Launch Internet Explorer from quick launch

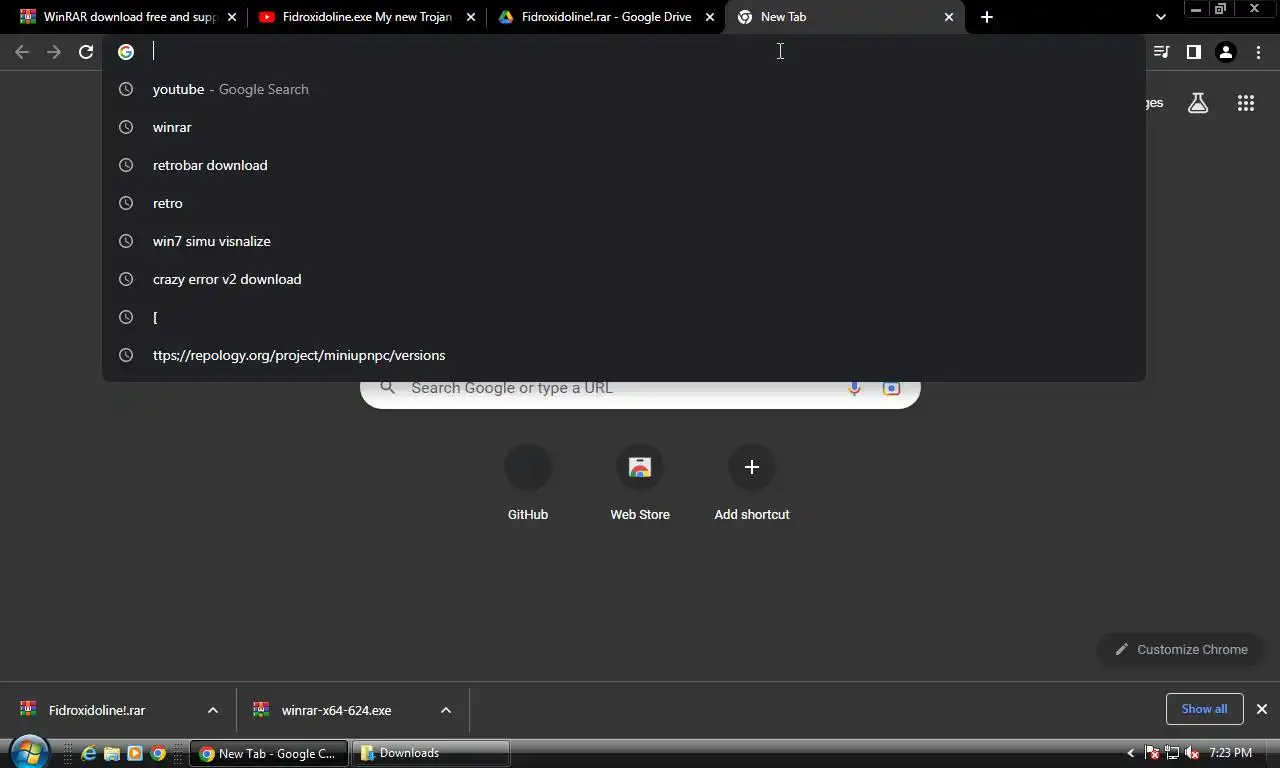[x=89, y=753]
